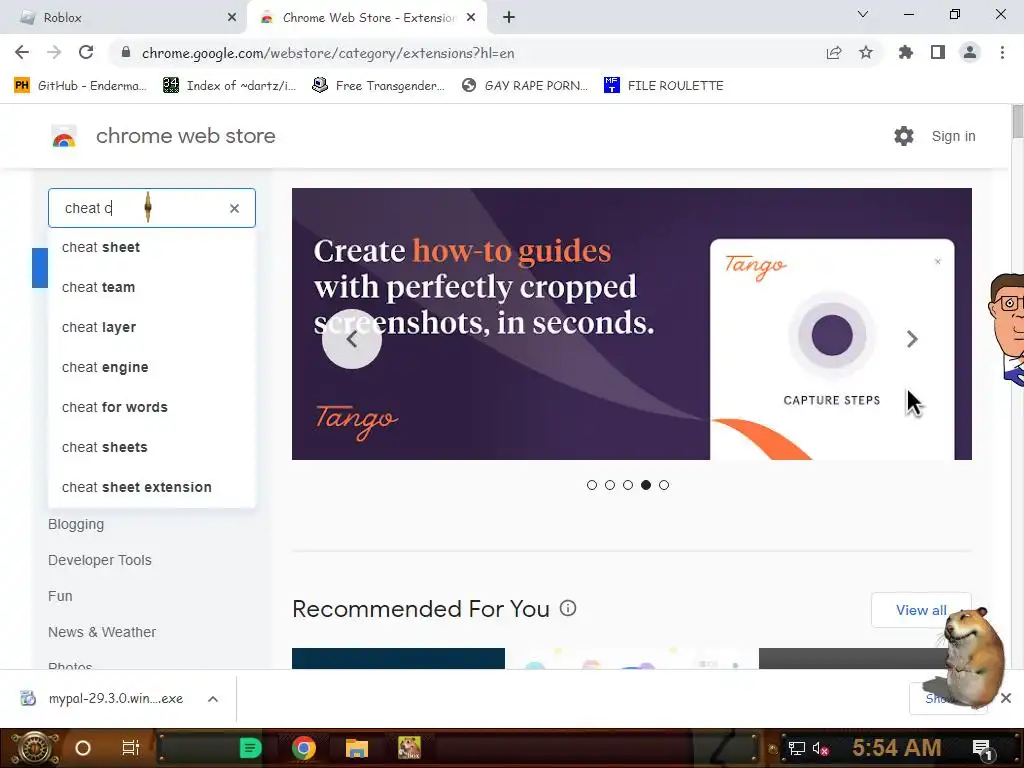The image size is (1024, 768).
Task: Open the Start menu button
Action: coord(34,748)
